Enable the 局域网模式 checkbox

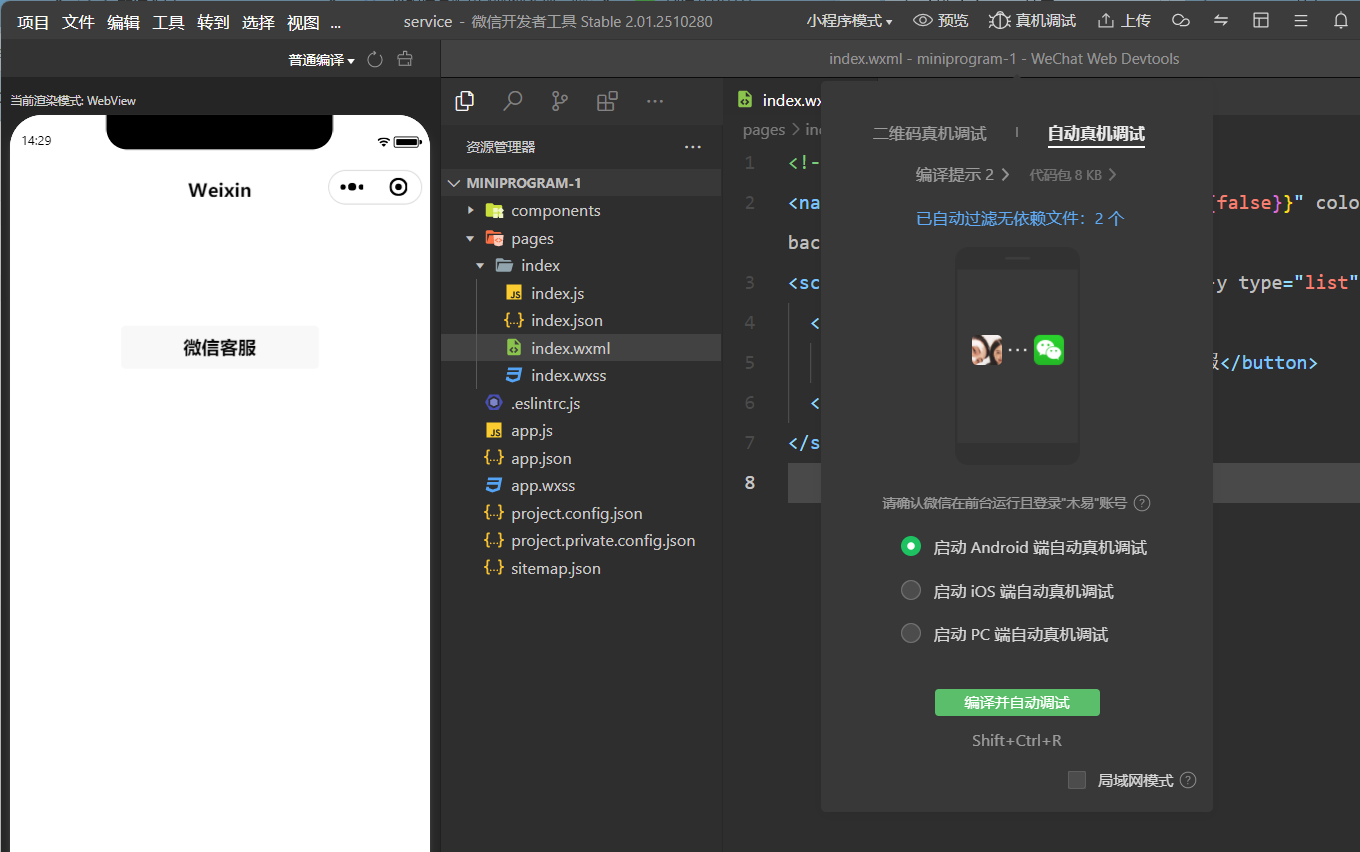pyautogui.click(x=1077, y=780)
